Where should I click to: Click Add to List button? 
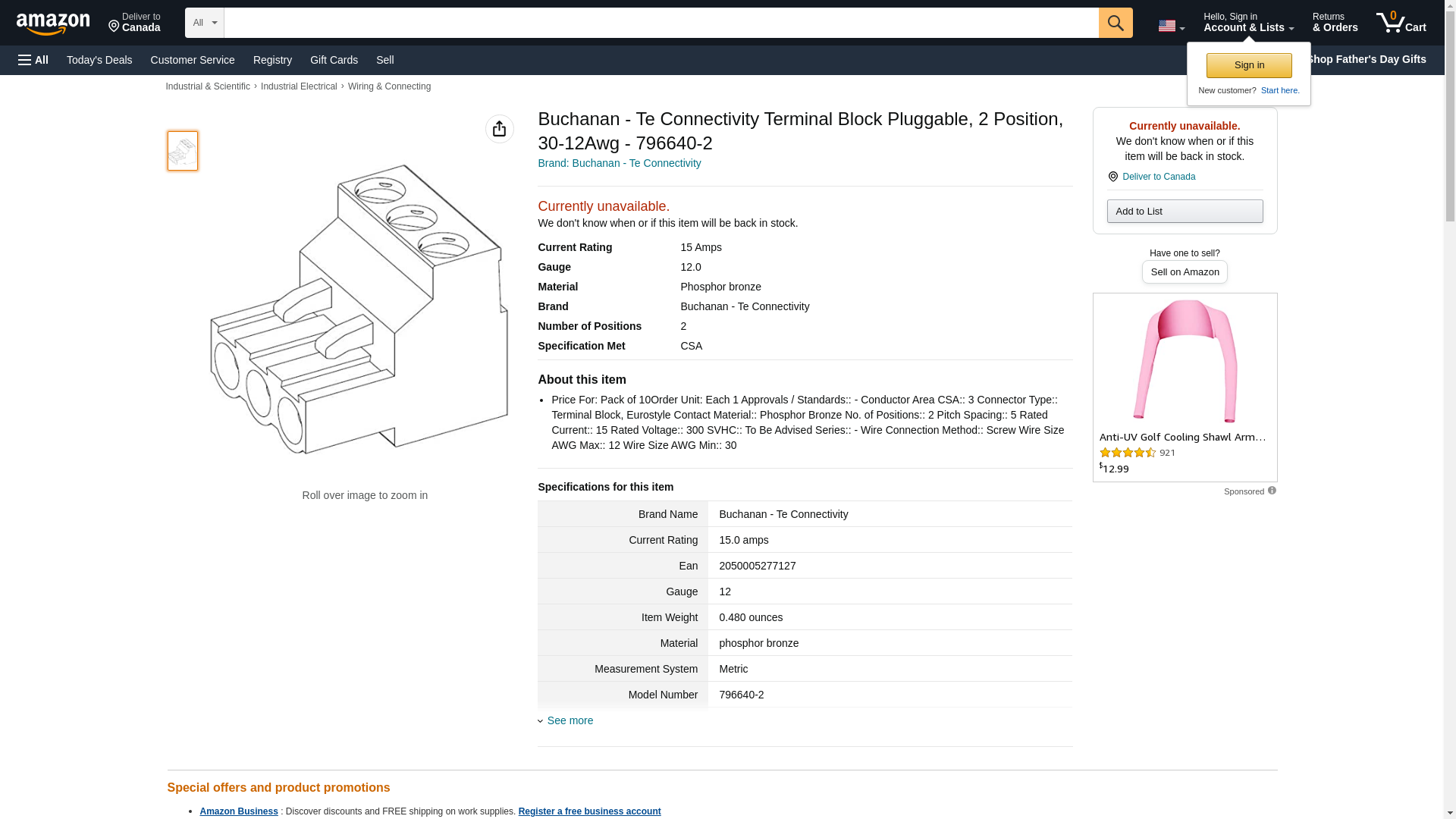[x=1184, y=211]
